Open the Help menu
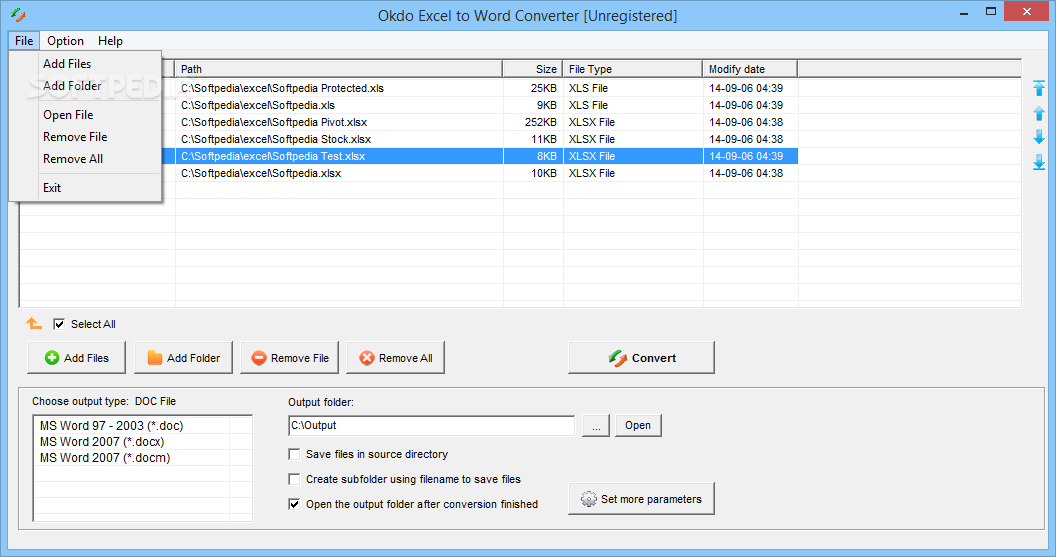Image resolution: width=1056 pixels, height=557 pixels. (x=110, y=40)
